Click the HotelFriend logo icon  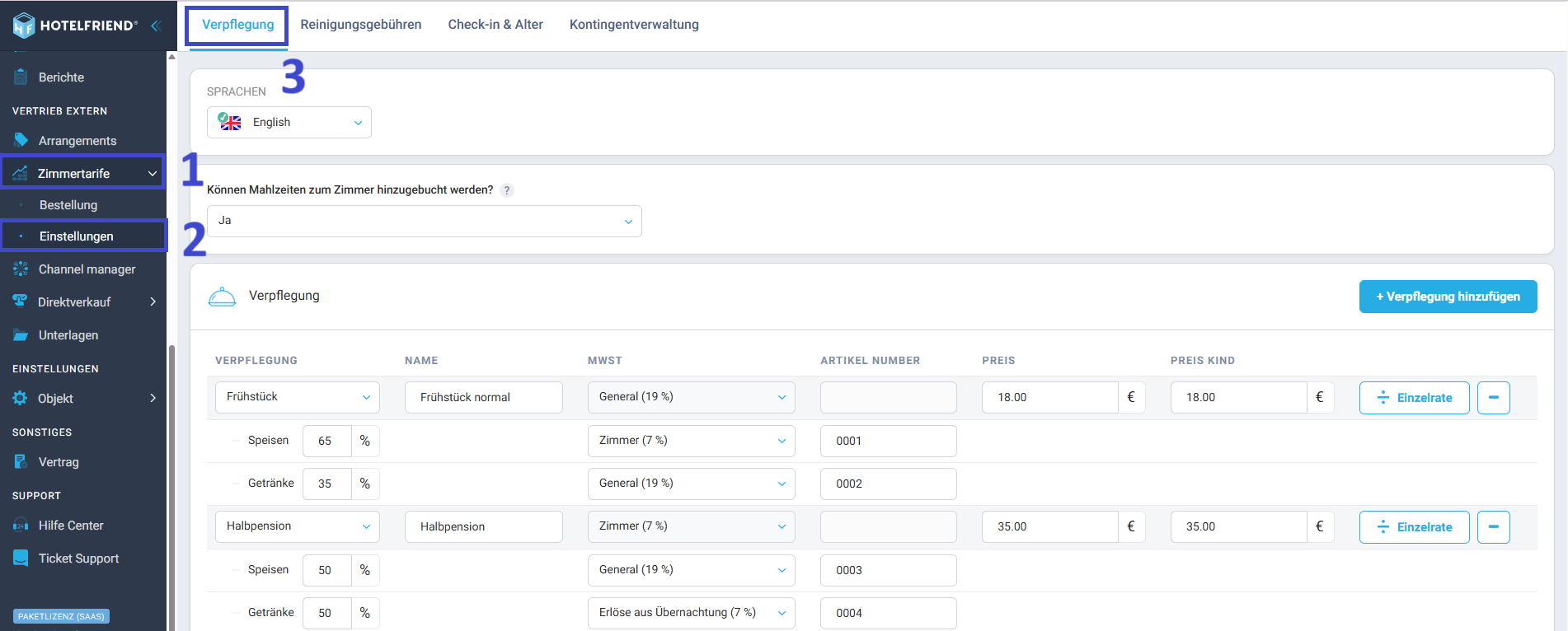click(x=24, y=26)
